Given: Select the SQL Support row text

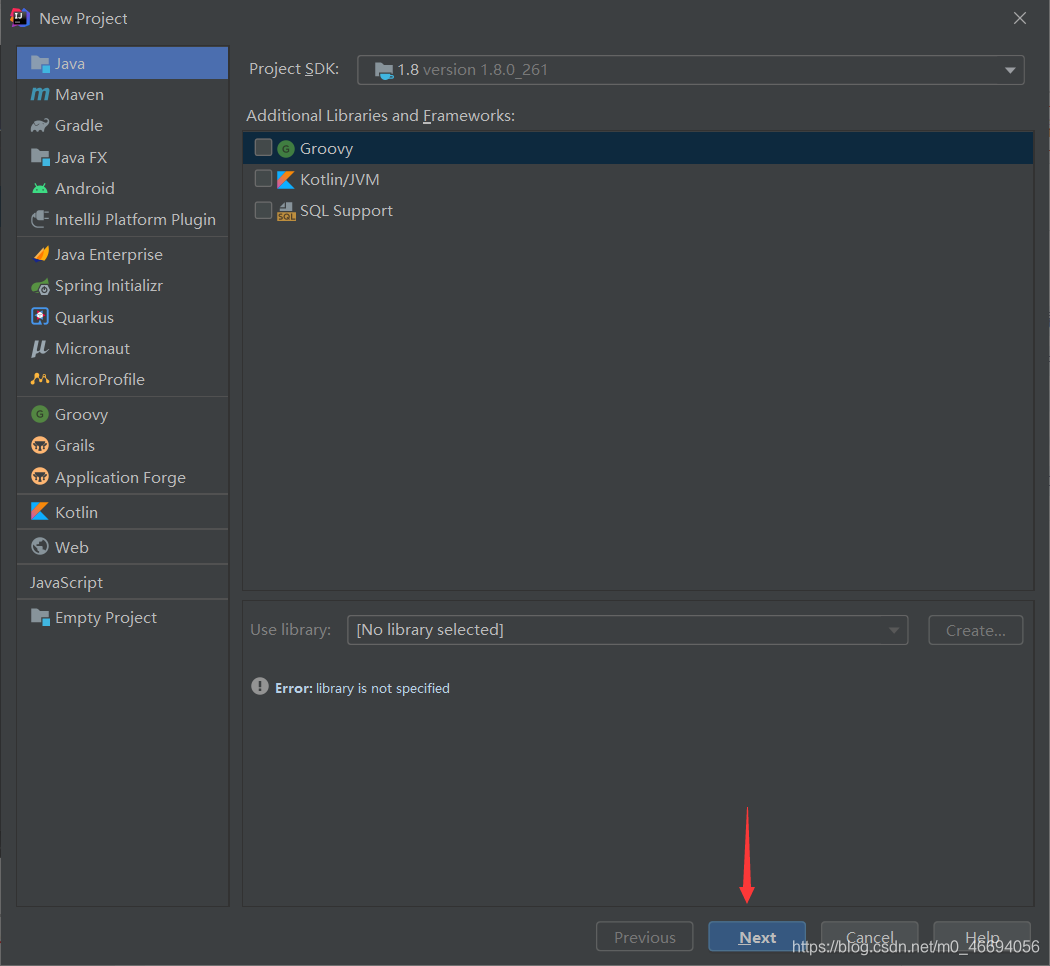Looking at the screenshot, I should point(346,211).
